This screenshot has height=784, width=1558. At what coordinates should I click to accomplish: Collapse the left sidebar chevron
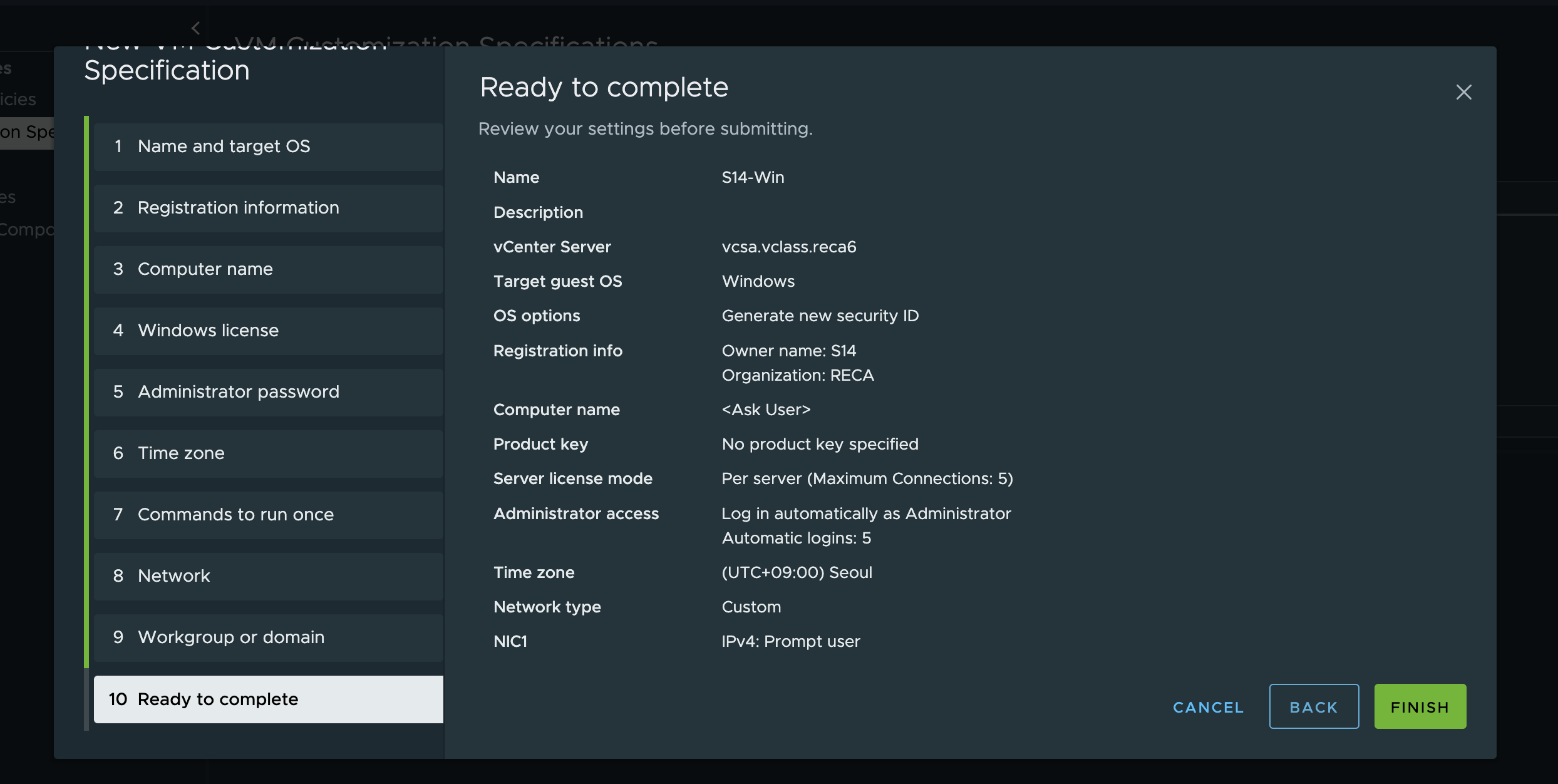pyautogui.click(x=196, y=28)
